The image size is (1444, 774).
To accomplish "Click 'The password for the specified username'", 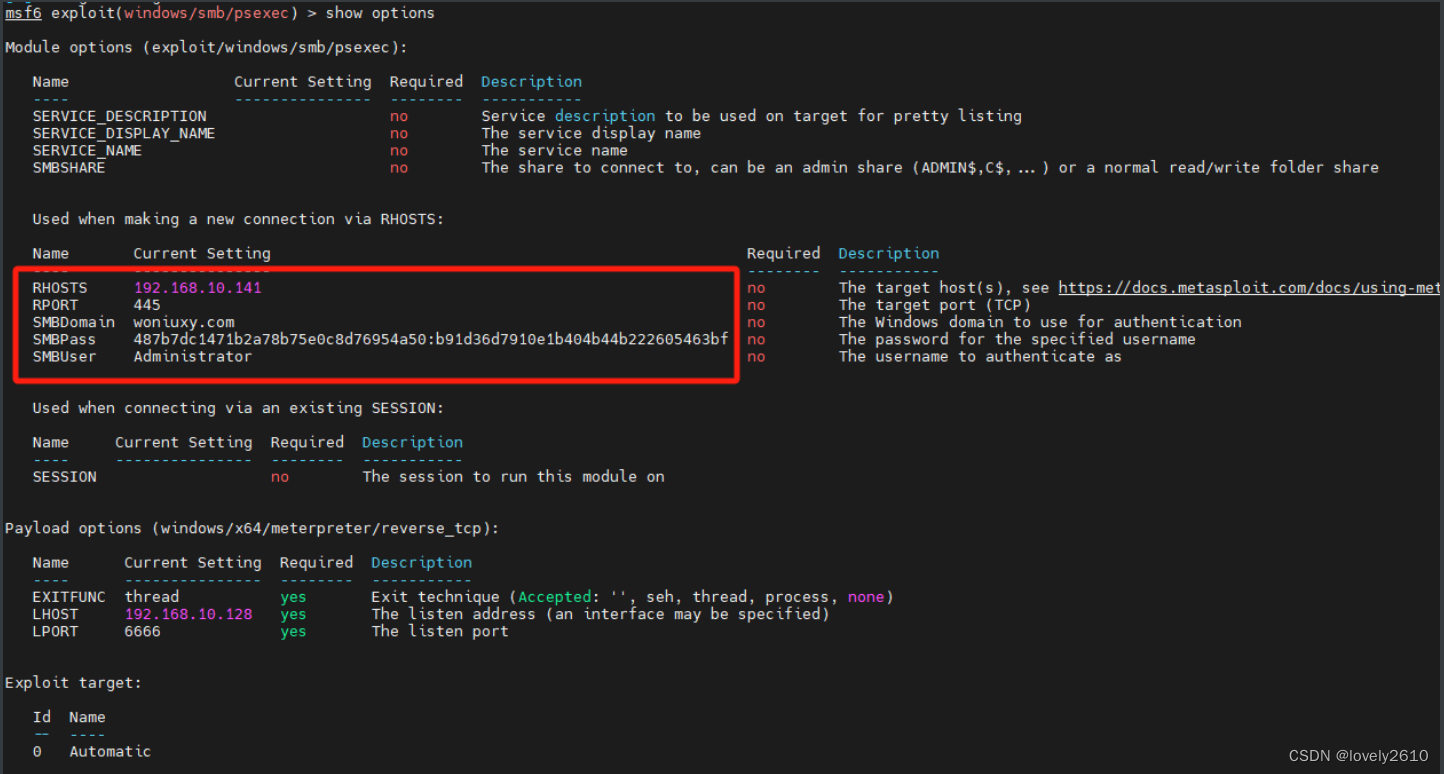I will click(x=1017, y=339).
